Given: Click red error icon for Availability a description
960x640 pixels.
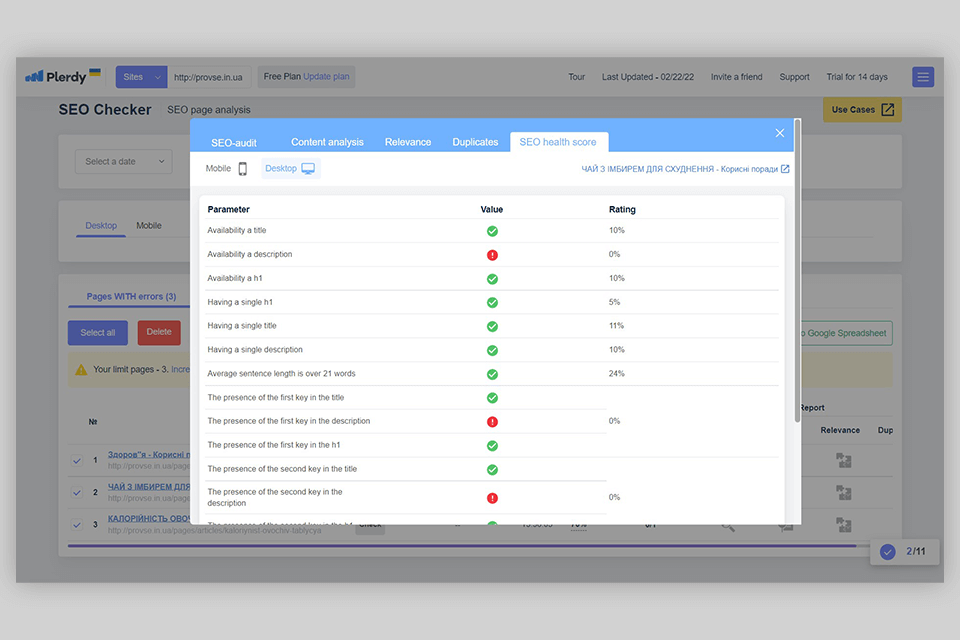Looking at the screenshot, I should [x=492, y=255].
